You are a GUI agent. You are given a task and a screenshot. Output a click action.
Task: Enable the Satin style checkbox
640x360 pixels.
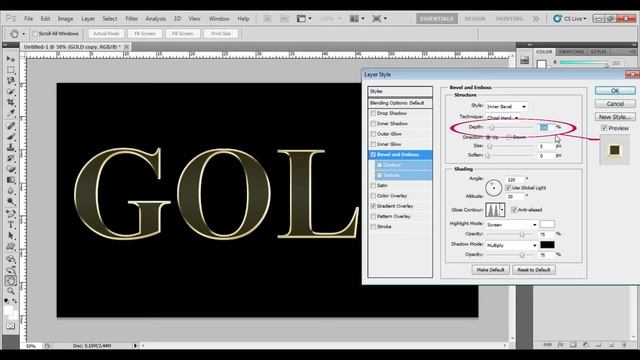coord(373,185)
